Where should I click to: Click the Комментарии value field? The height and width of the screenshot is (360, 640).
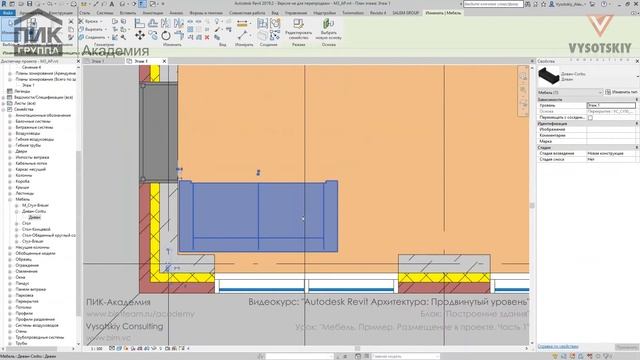pos(611,135)
